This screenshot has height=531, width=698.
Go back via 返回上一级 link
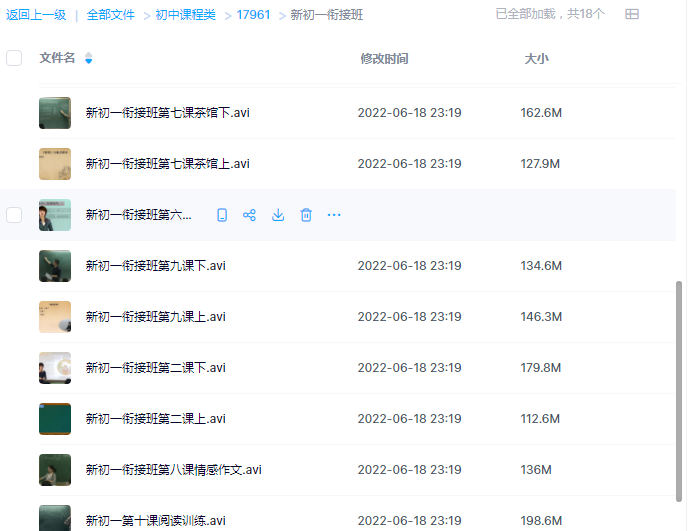tap(36, 15)
